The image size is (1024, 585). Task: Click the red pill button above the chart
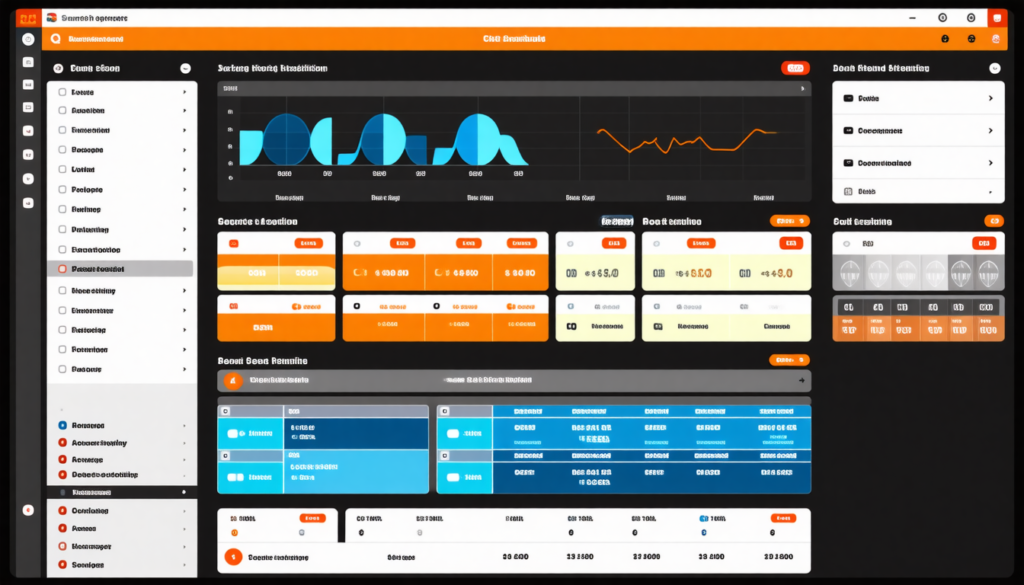point(795,68)
